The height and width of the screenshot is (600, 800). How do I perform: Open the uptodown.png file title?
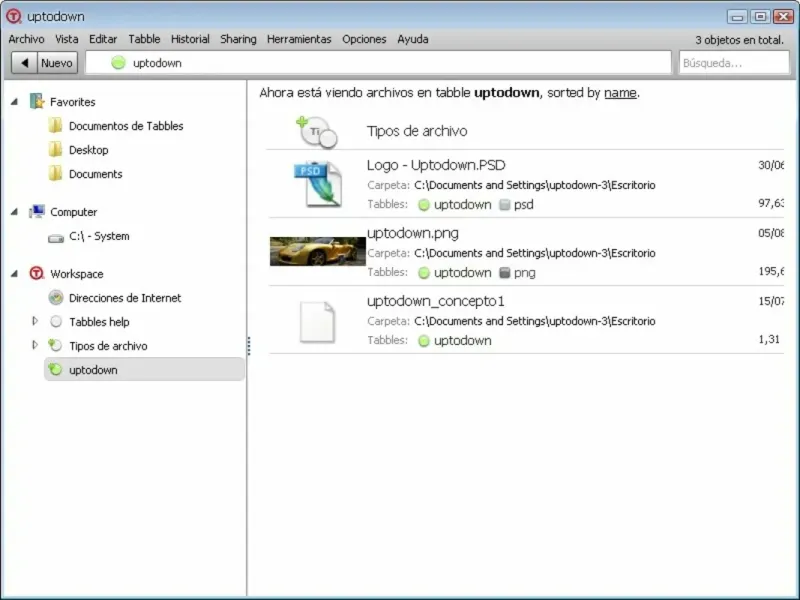coord(413,233)
